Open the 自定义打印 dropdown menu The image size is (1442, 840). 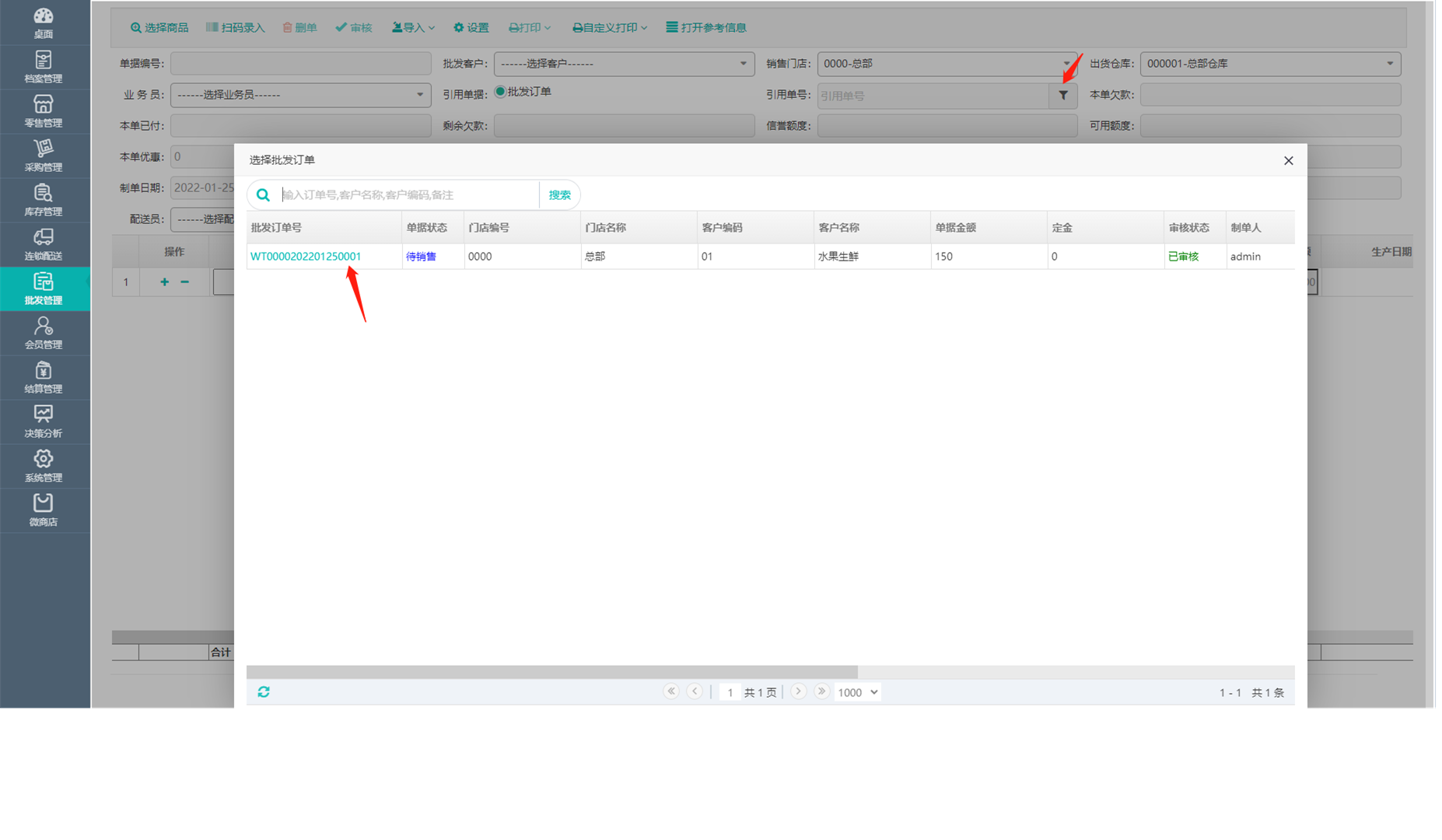click(610, 28)
